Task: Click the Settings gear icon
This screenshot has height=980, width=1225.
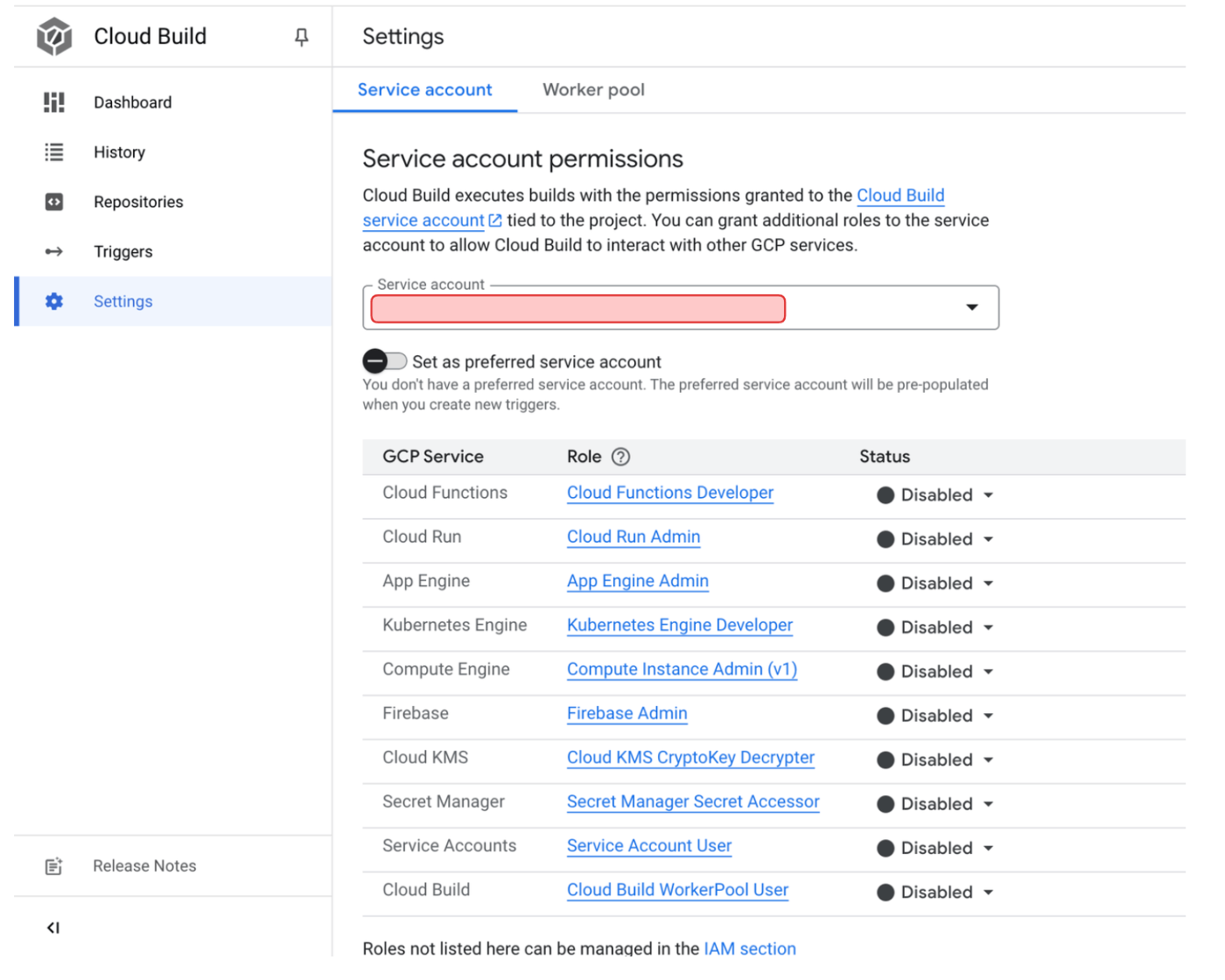Action: click(x=54, y=301)
